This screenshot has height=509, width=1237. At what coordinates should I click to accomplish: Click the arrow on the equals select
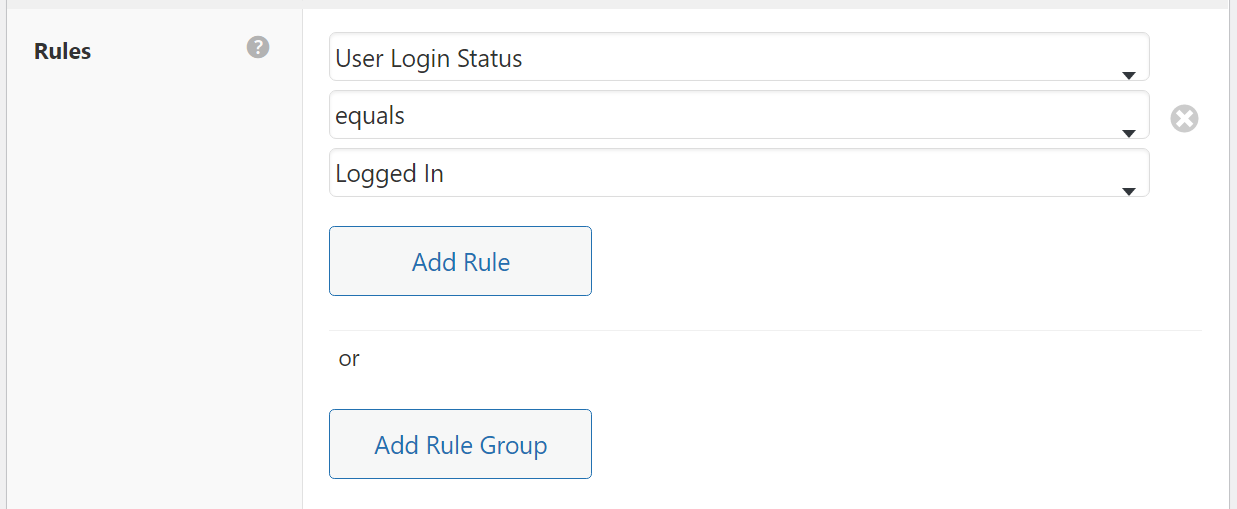click(x=1128, y=133)
